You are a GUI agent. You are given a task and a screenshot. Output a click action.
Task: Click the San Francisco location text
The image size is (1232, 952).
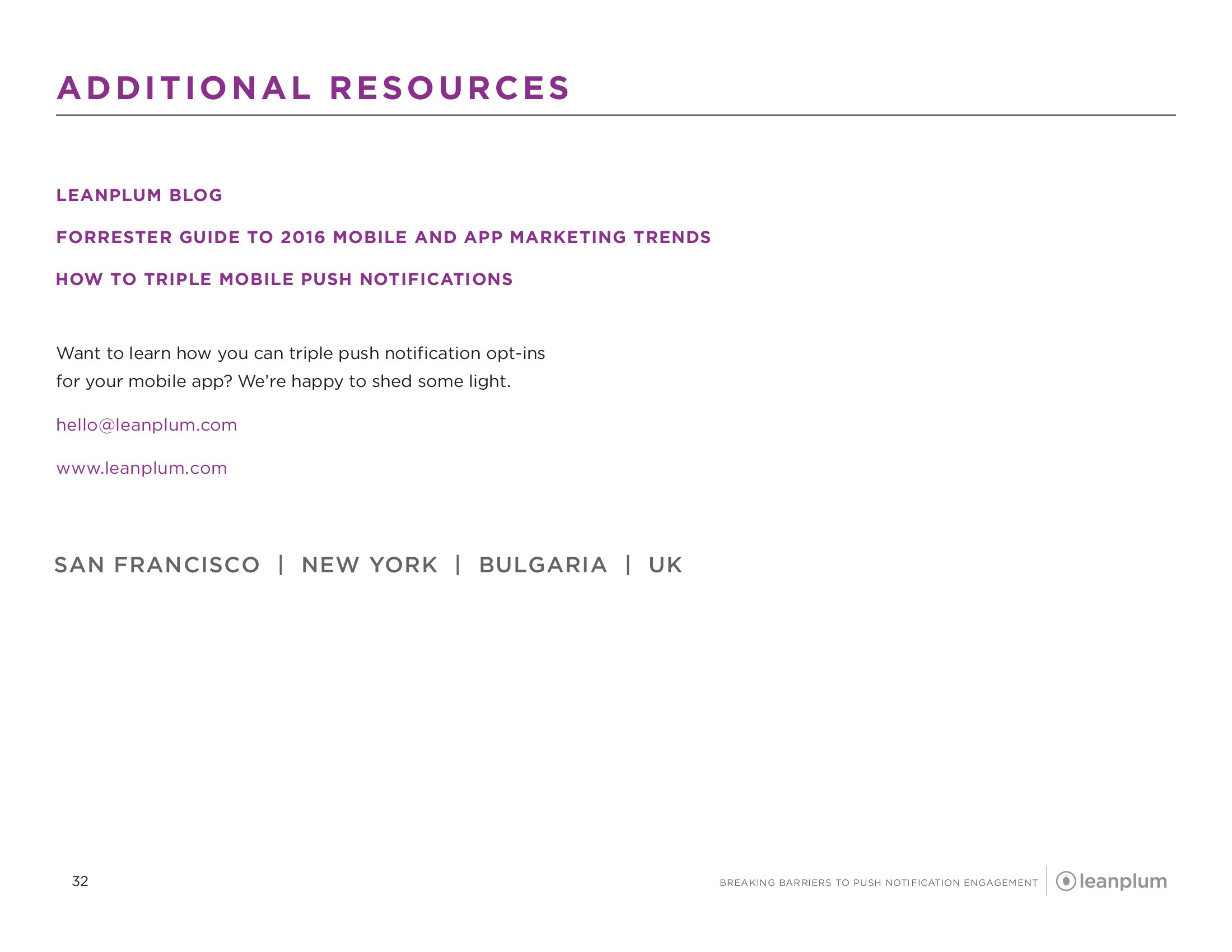[157, 565]
